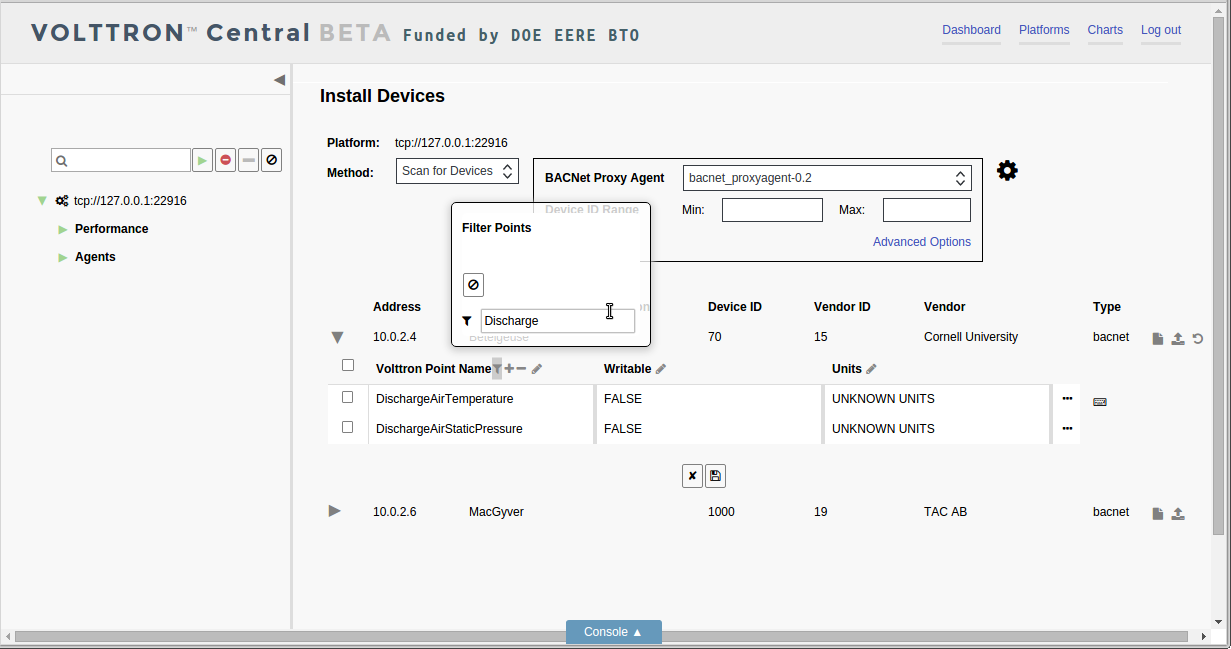1231x649 pixels.
Task: Open the Scan for Devices method dropdown
Action: 458,171
